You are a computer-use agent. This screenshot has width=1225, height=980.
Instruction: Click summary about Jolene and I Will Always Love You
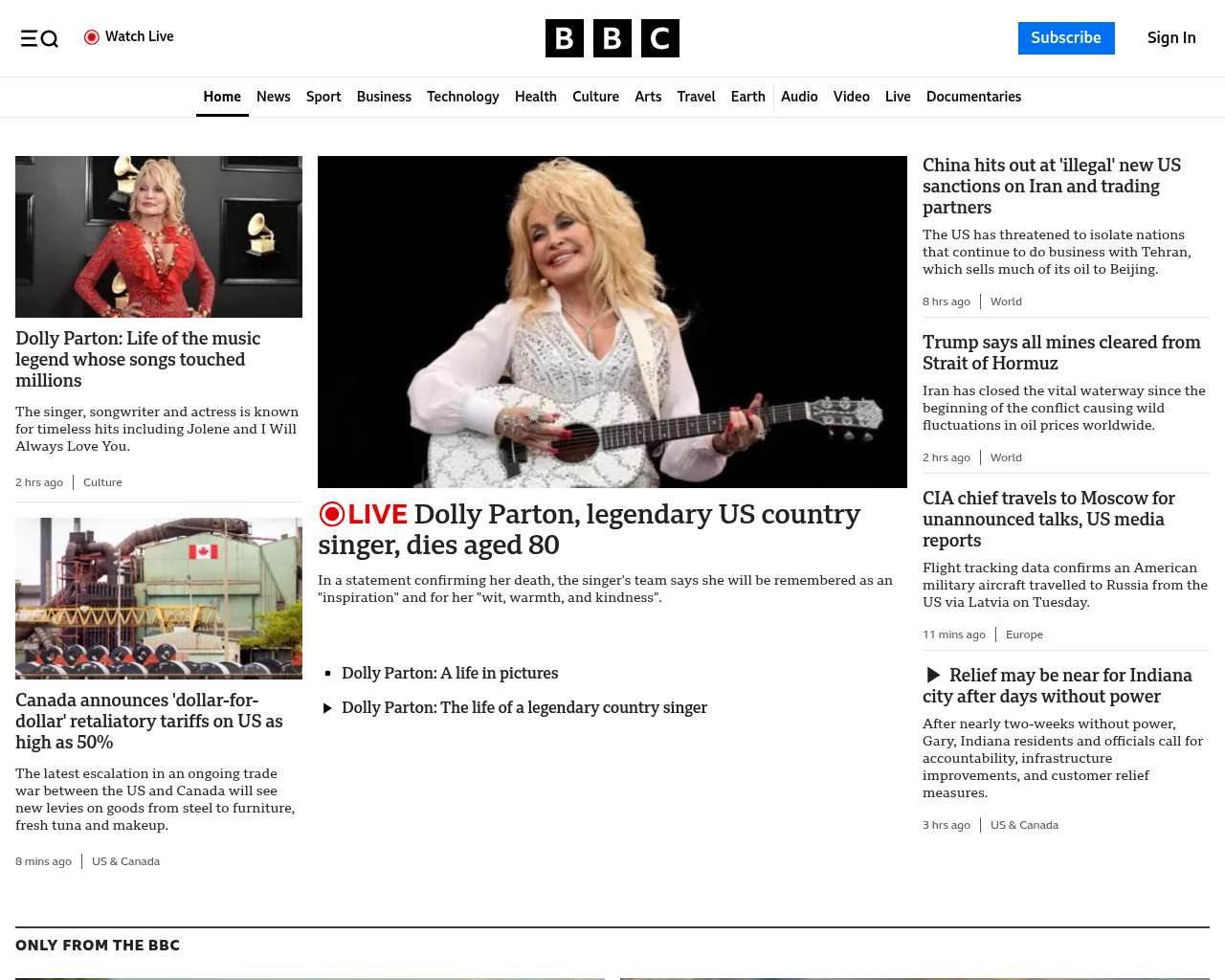coord(157,429)
